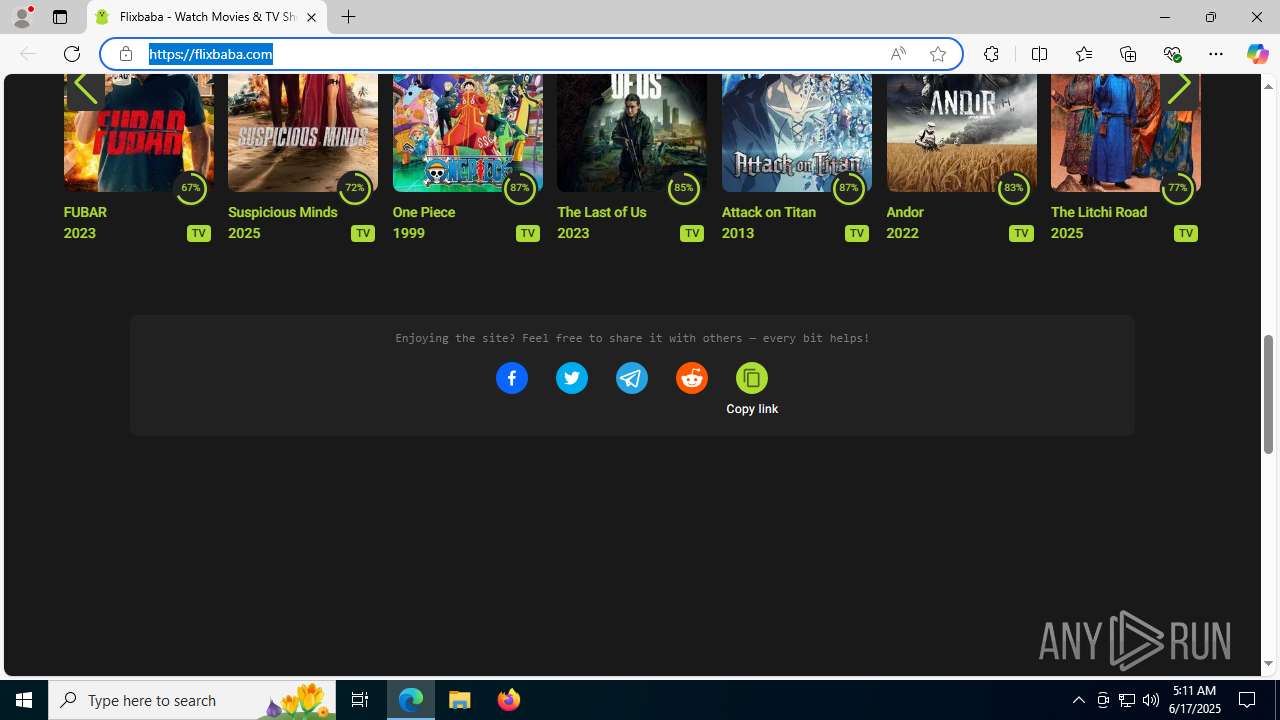Click the year 2023 under FUBAR

[80, 233]
